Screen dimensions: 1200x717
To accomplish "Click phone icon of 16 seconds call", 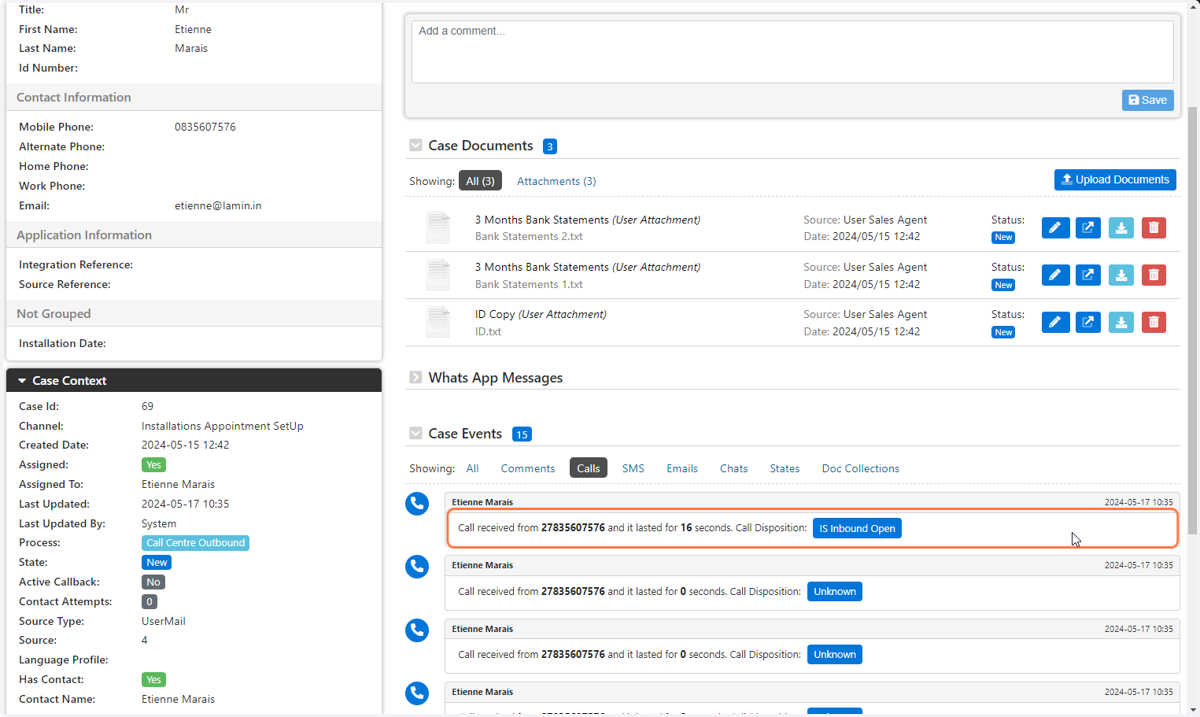I will 417,503.
